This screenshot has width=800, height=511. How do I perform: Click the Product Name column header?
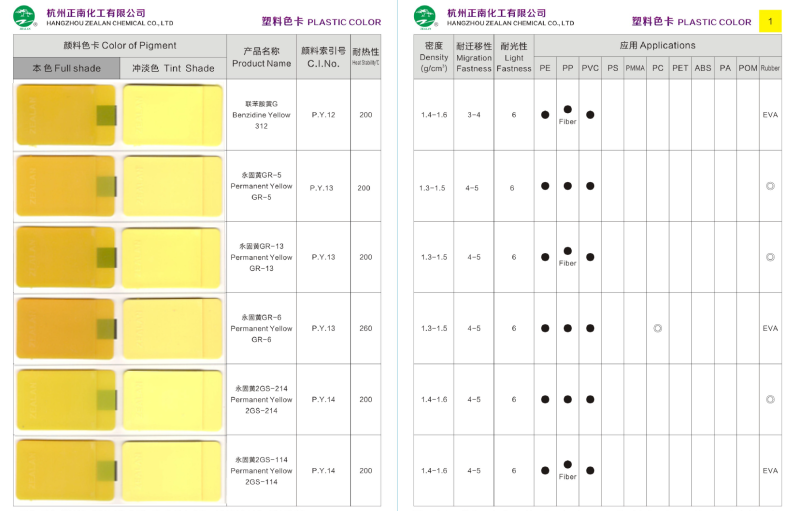[x=261, y=57]
